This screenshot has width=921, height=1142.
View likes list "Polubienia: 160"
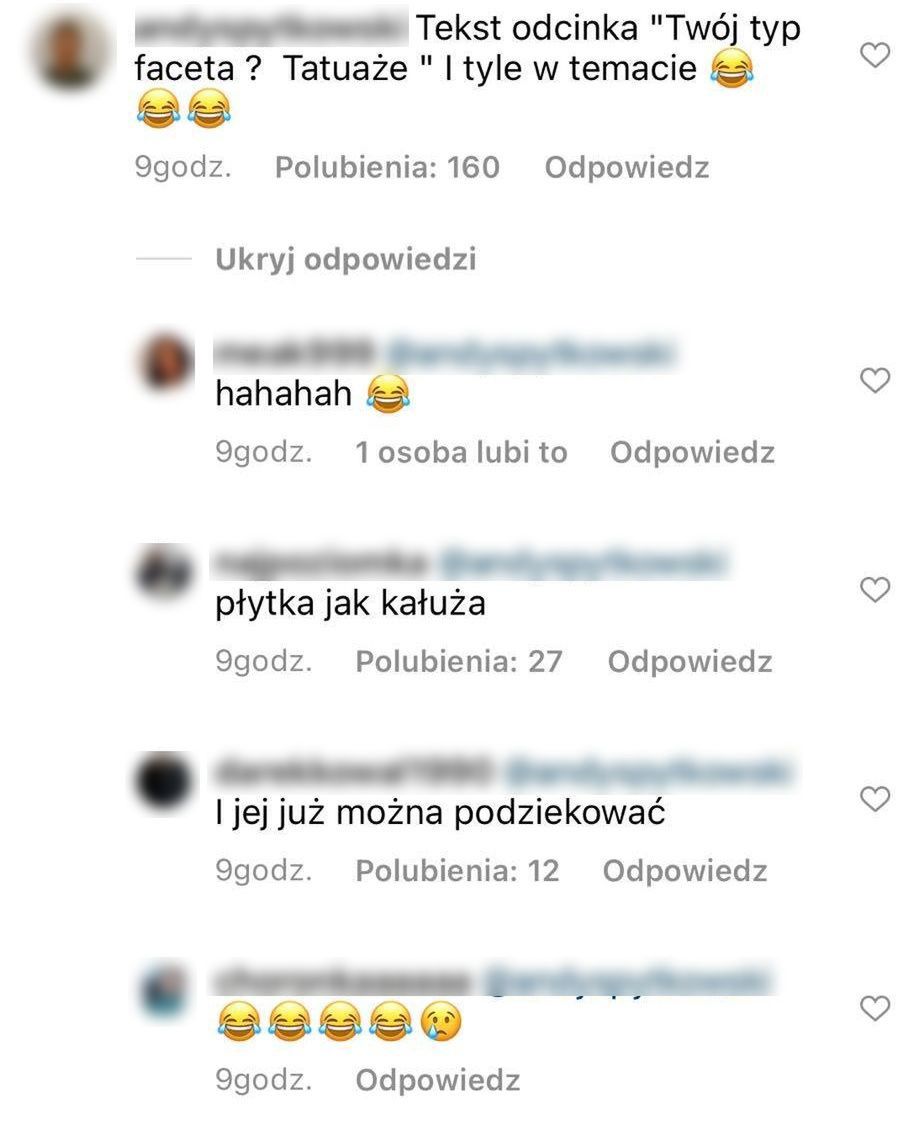(x=387, y=168)
